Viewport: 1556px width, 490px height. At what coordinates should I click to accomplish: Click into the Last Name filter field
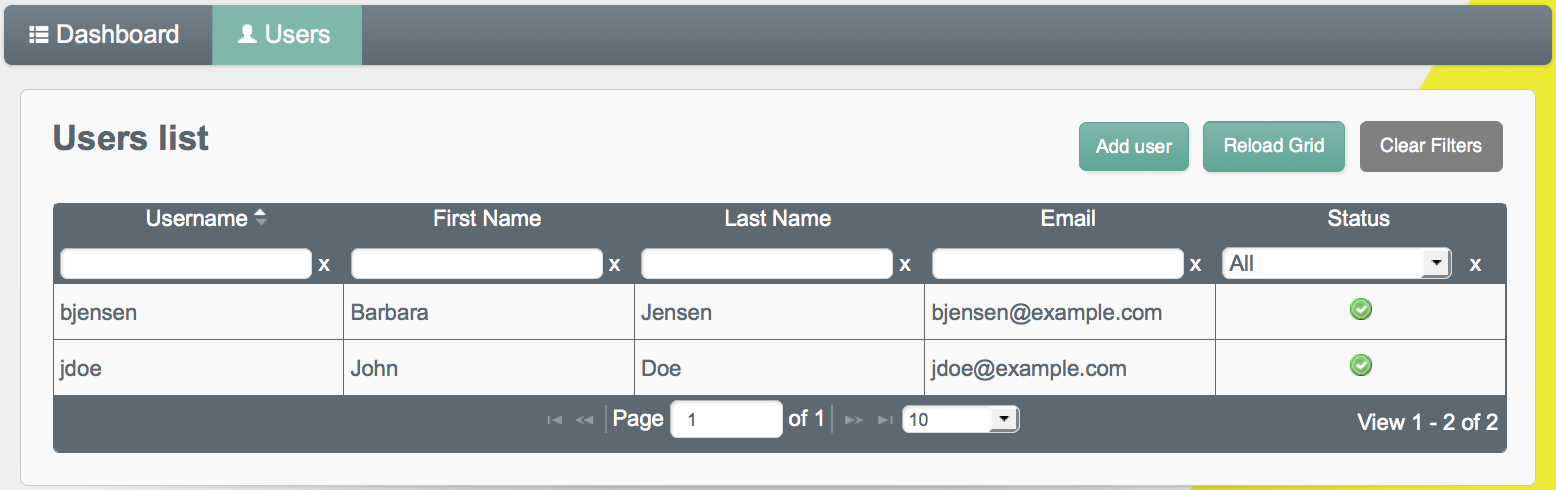[x=766, y=263]
